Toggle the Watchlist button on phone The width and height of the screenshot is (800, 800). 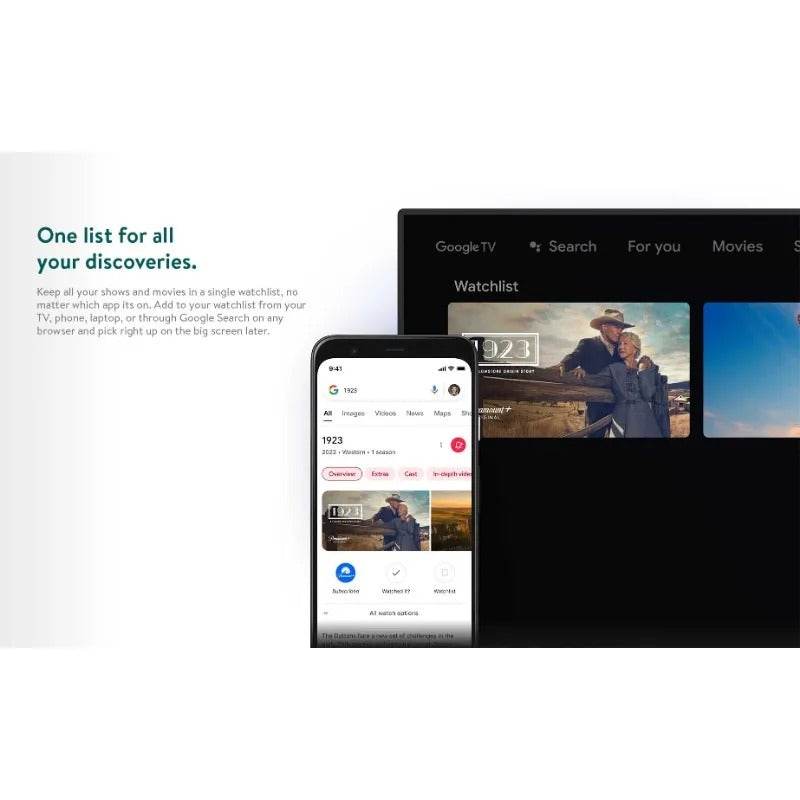[x=445, y=573]
